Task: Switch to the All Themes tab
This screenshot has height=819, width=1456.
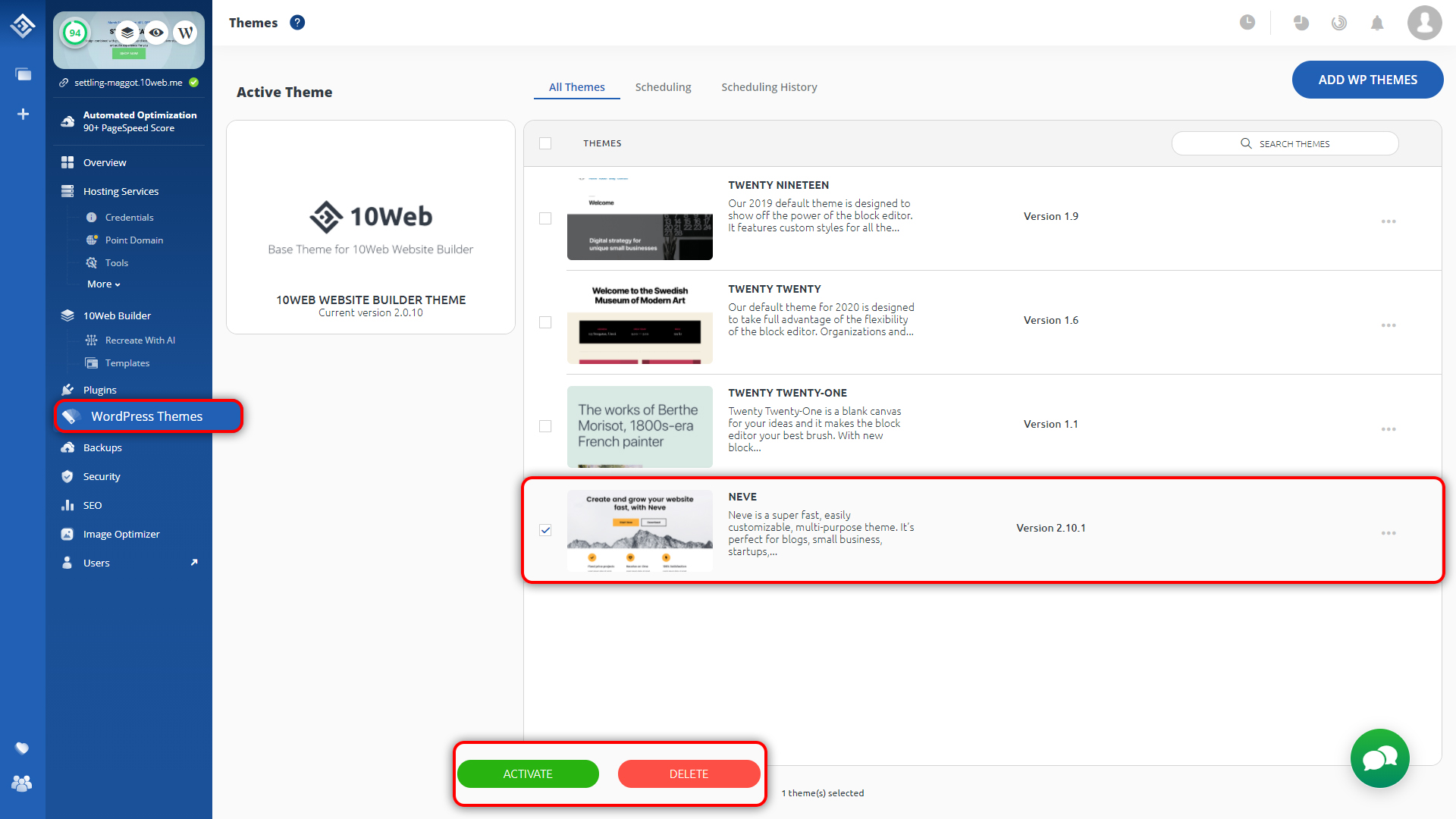Action: pyautogui.click(x=576, y=87)
